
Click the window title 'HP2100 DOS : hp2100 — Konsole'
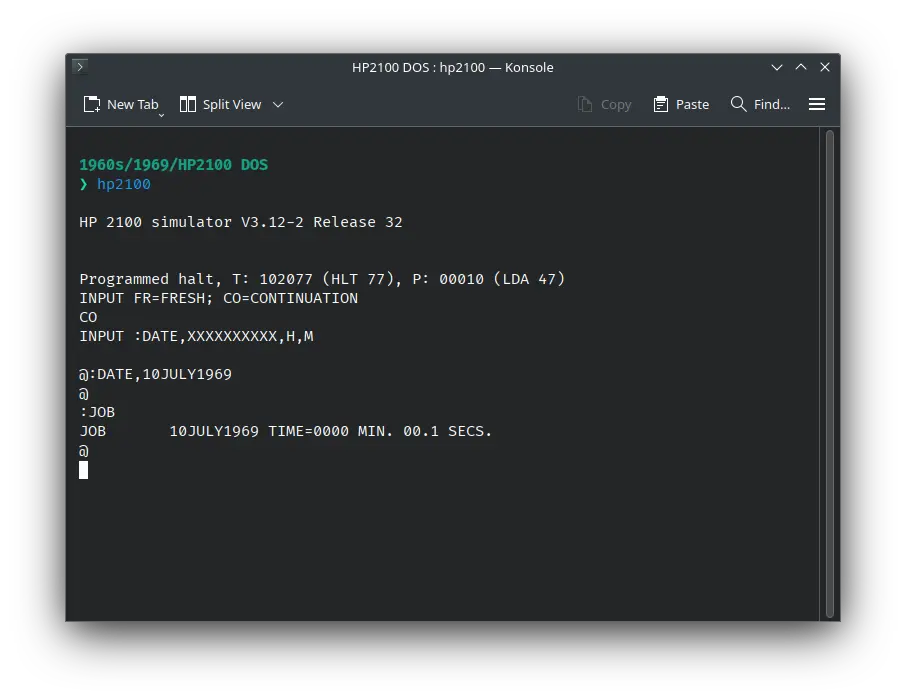pyautogui.click(x=452, y=67)
